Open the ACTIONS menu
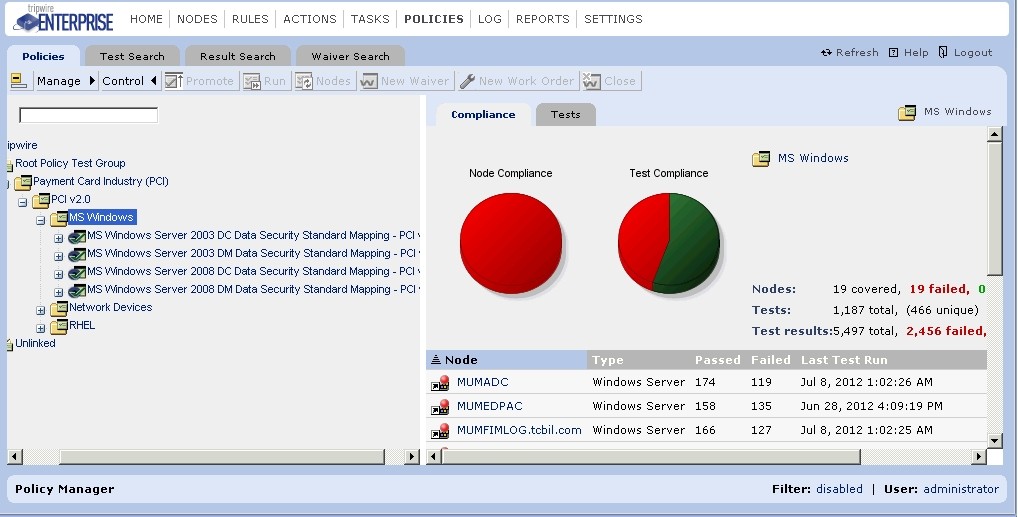The image size is (1018, 517). 310,19
